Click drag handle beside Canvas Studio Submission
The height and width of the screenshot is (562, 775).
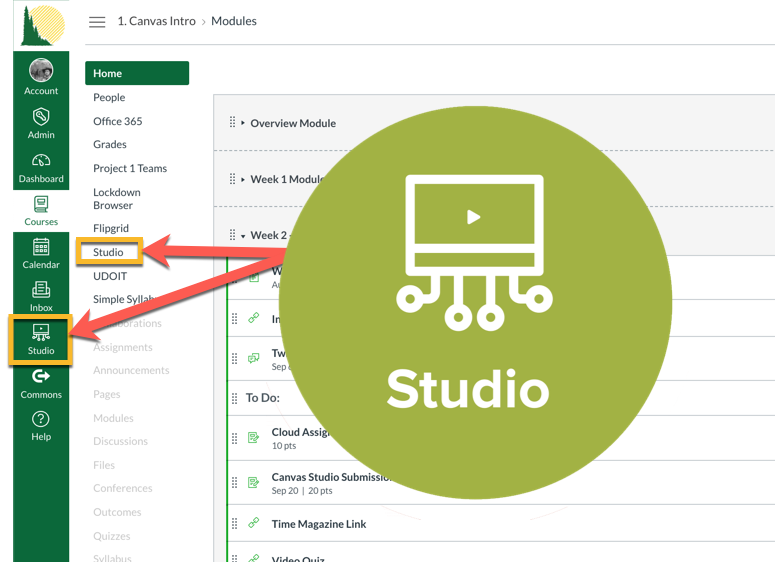(234, 482)
